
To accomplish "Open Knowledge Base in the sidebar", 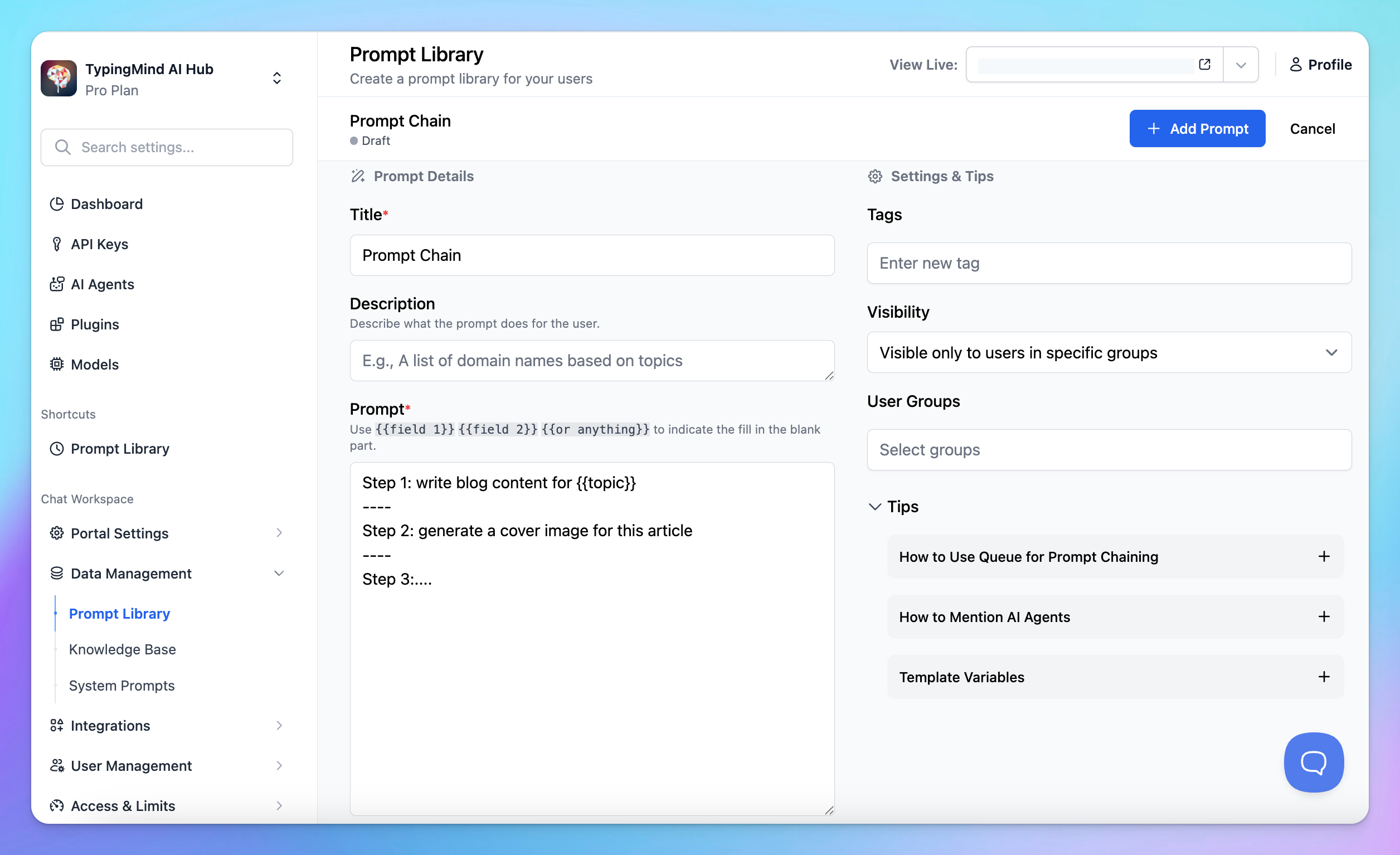I will click(x=122, y=649).
